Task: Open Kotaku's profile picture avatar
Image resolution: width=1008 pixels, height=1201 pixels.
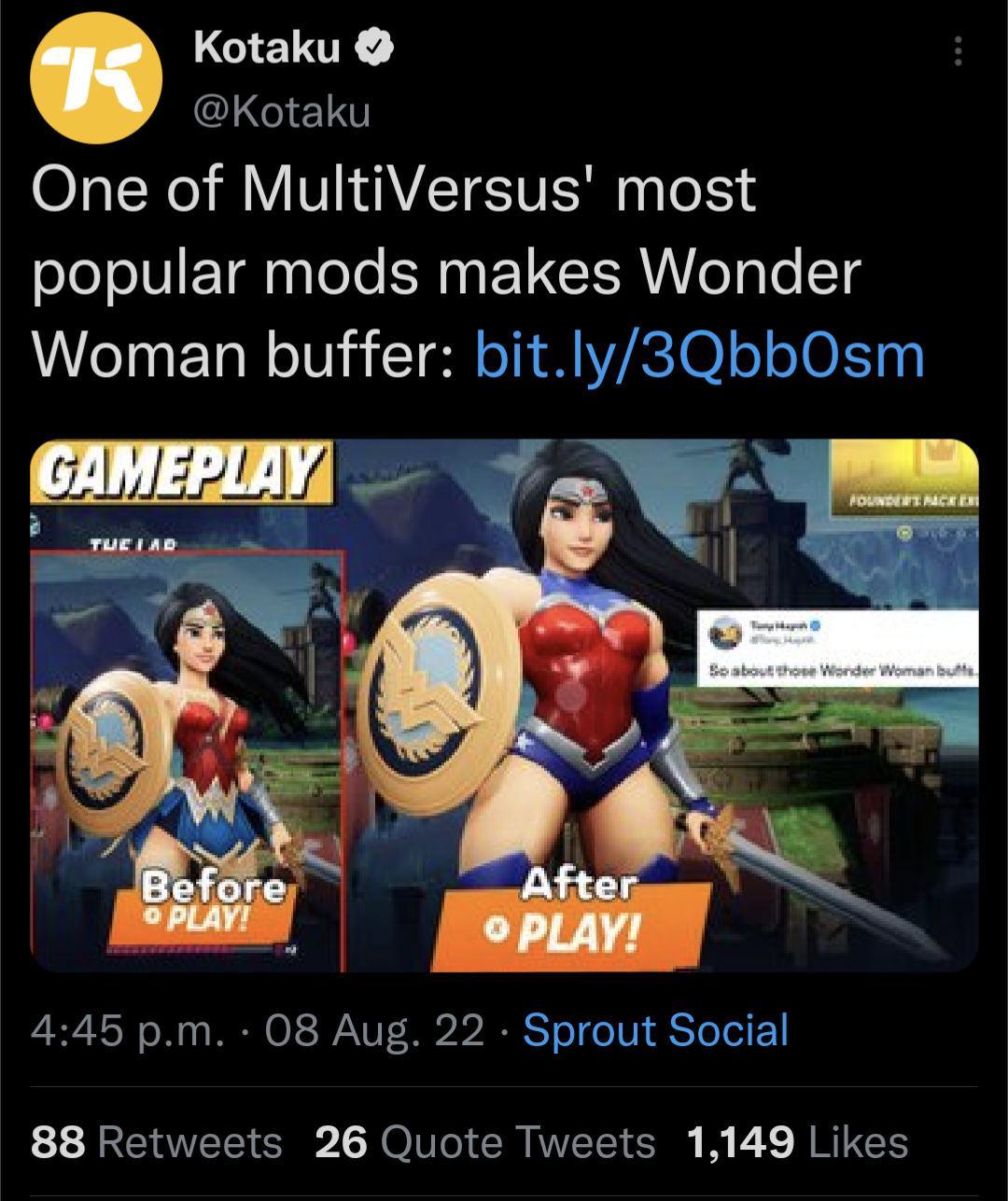Action: [x=96, y=77]
